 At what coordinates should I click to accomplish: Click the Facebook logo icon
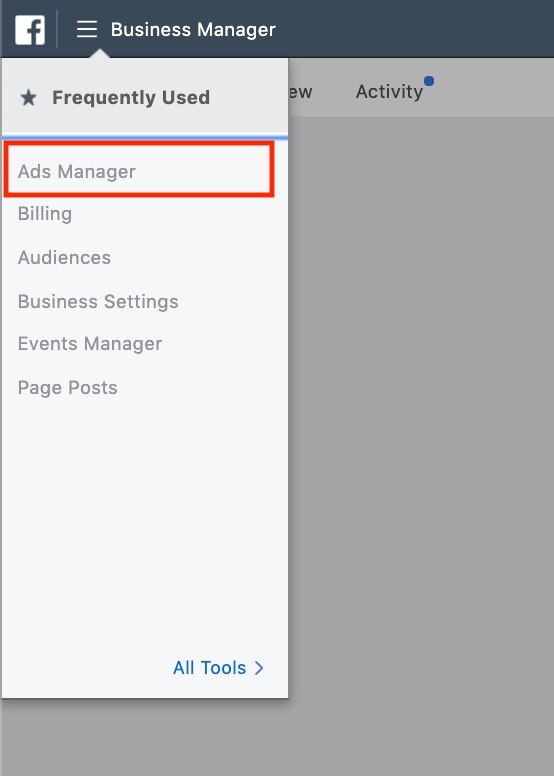point(30,30)
